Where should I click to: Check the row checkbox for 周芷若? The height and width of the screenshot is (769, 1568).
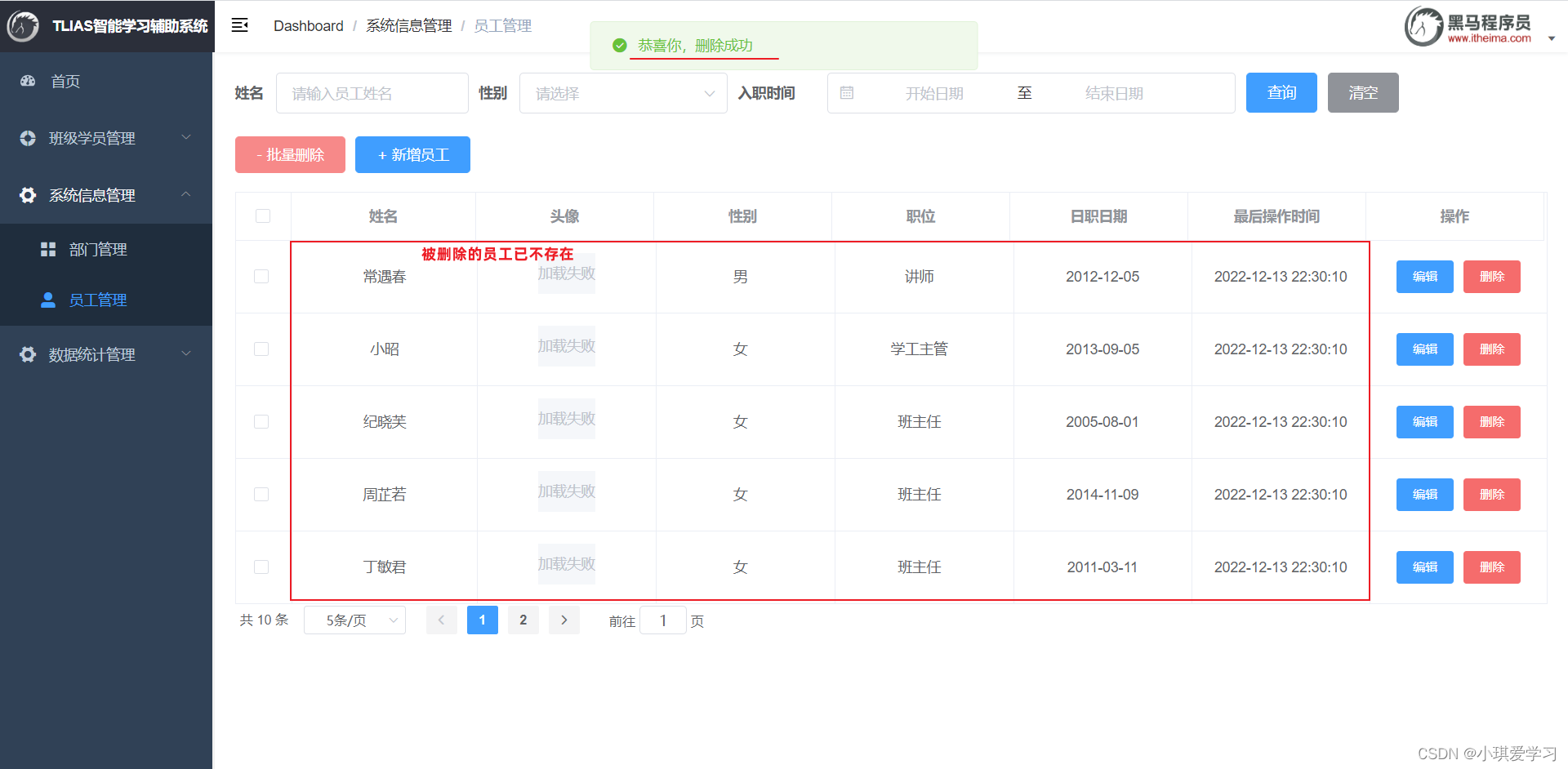tap(261, 494)
